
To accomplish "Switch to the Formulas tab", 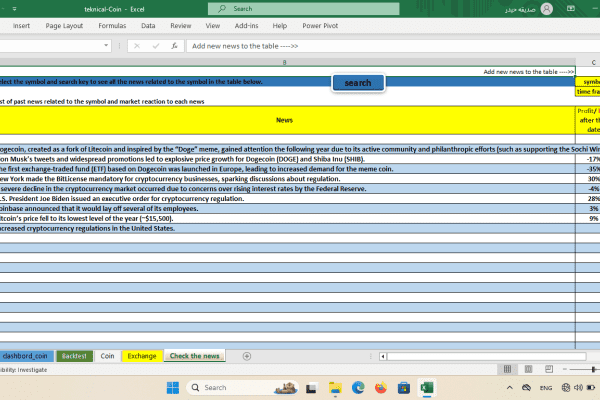I will click(x=112, y=26).
